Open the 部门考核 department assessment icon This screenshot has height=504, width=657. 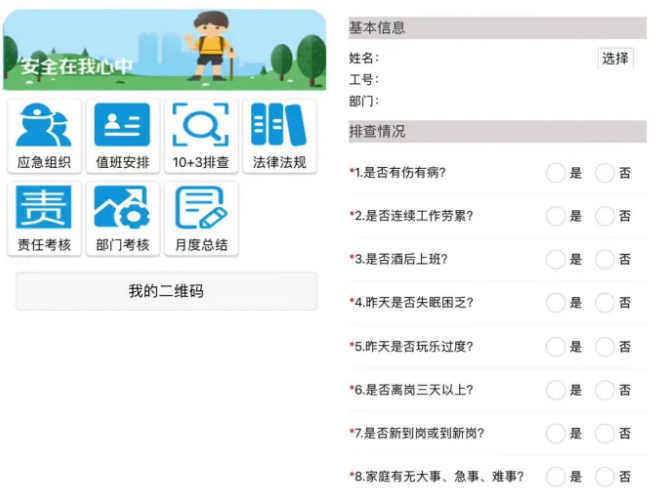pyautogui.click(x=122, y=218)
